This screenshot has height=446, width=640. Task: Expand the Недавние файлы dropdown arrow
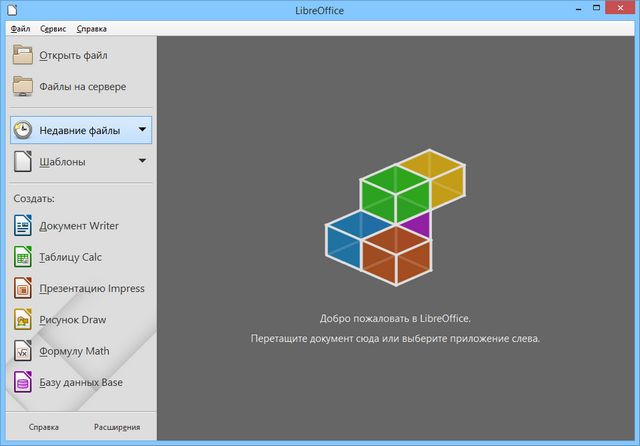143,130
